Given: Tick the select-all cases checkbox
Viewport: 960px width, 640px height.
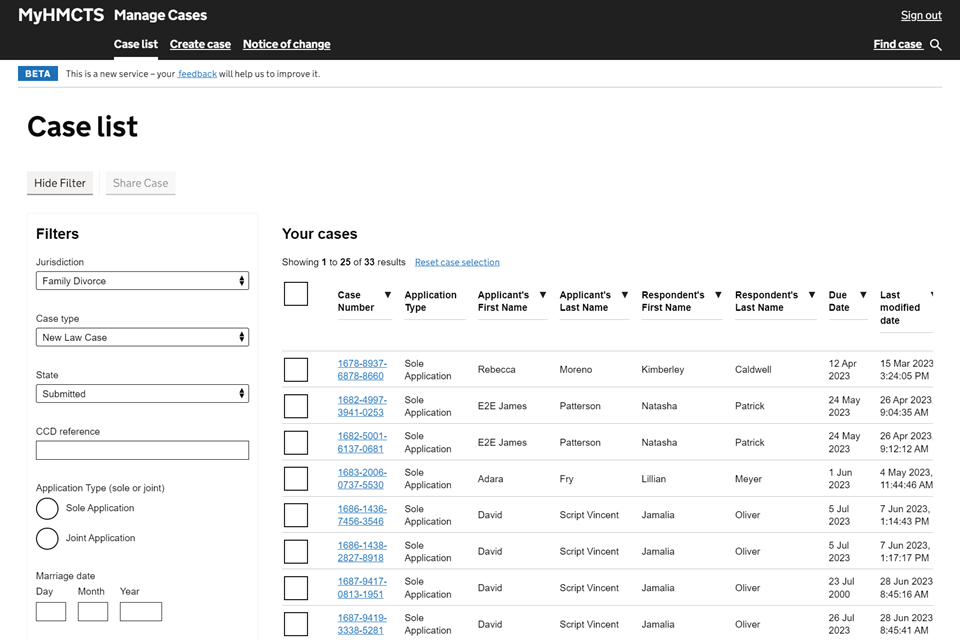Looking at the screenshot, I should [296, 293].
